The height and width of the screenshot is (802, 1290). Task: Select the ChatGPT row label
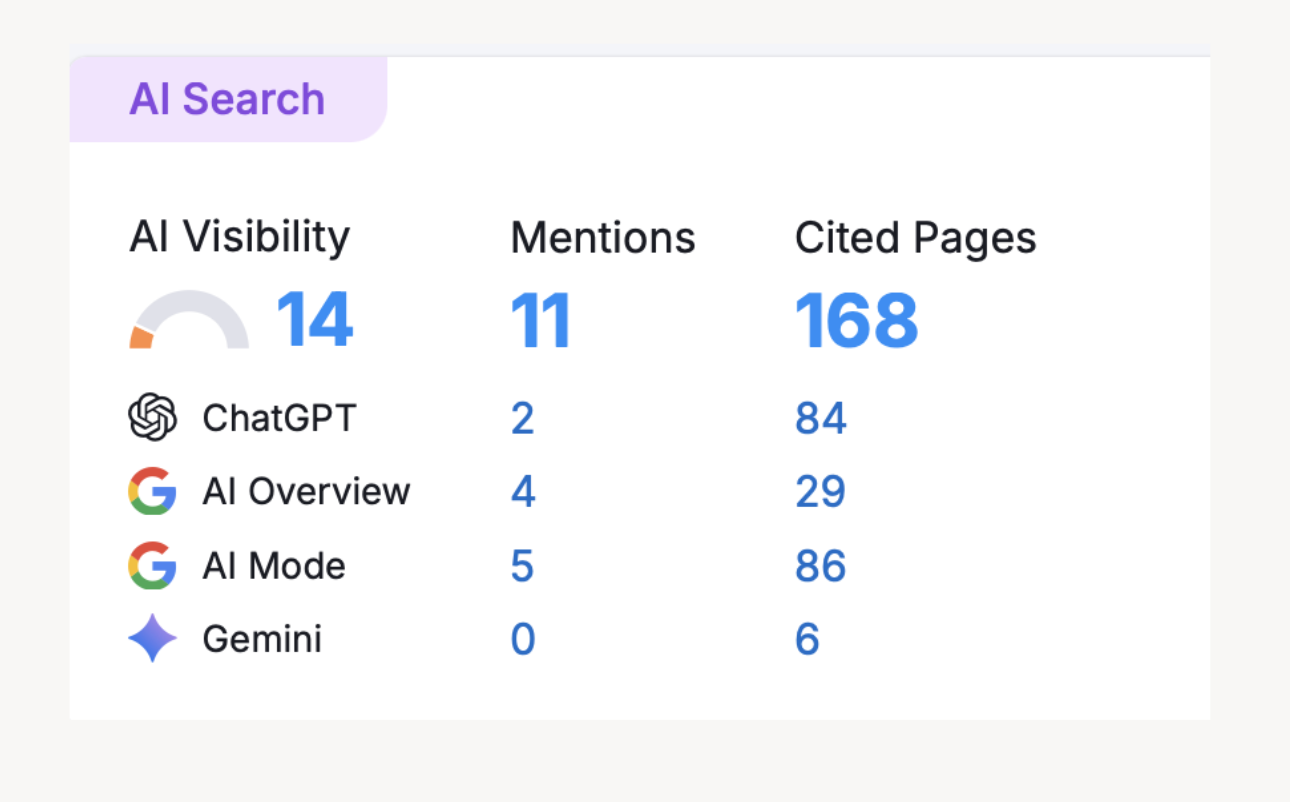click(x=279, y=418)
